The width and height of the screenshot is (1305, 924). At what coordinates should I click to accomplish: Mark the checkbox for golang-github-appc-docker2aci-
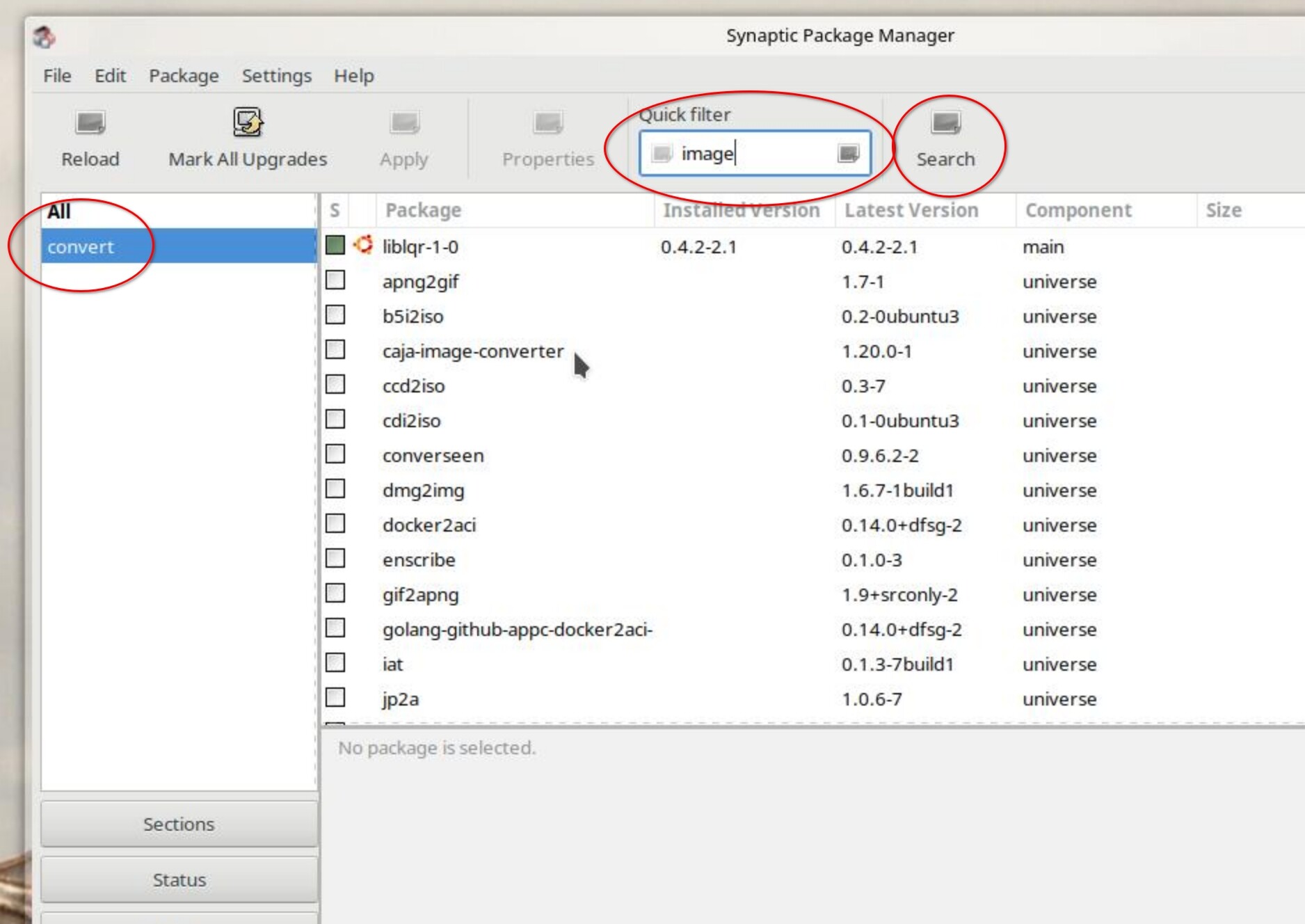click(x=335, y=628)
